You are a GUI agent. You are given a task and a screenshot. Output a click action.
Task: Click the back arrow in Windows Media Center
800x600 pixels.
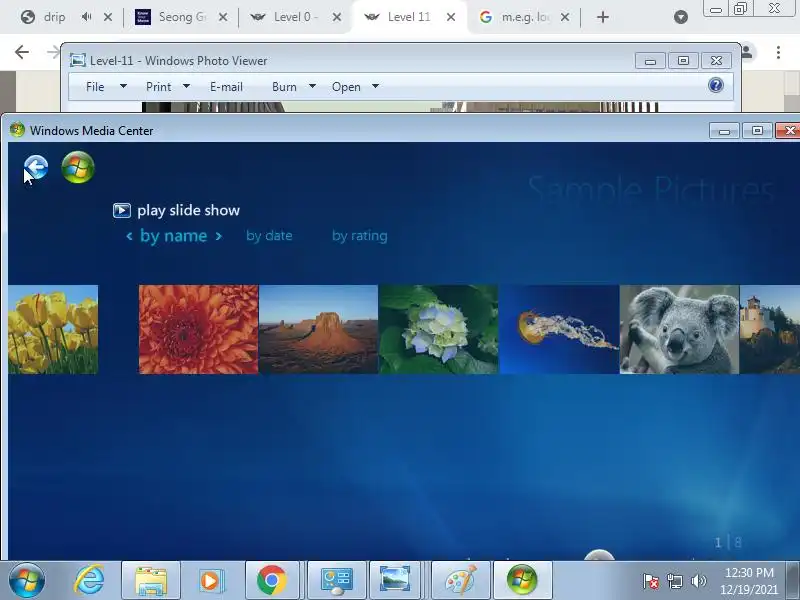tap(36, 167)
